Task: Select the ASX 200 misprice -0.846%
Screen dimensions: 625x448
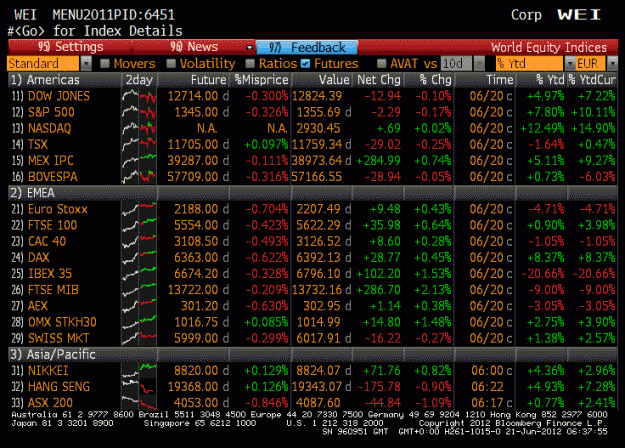Action: pyautogui.click(x=266, y=403)
